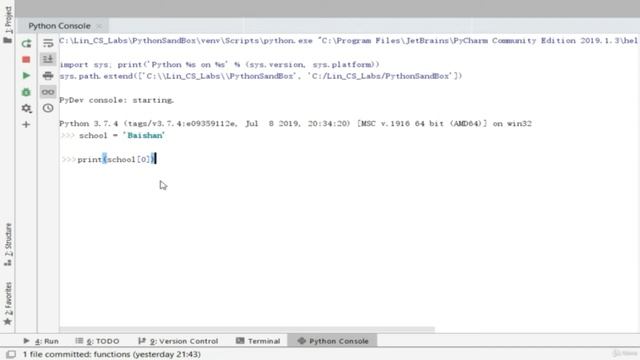The height and width of the screenshot is (360, 640).
Task: Print the console output
Action: pos(48,76)
